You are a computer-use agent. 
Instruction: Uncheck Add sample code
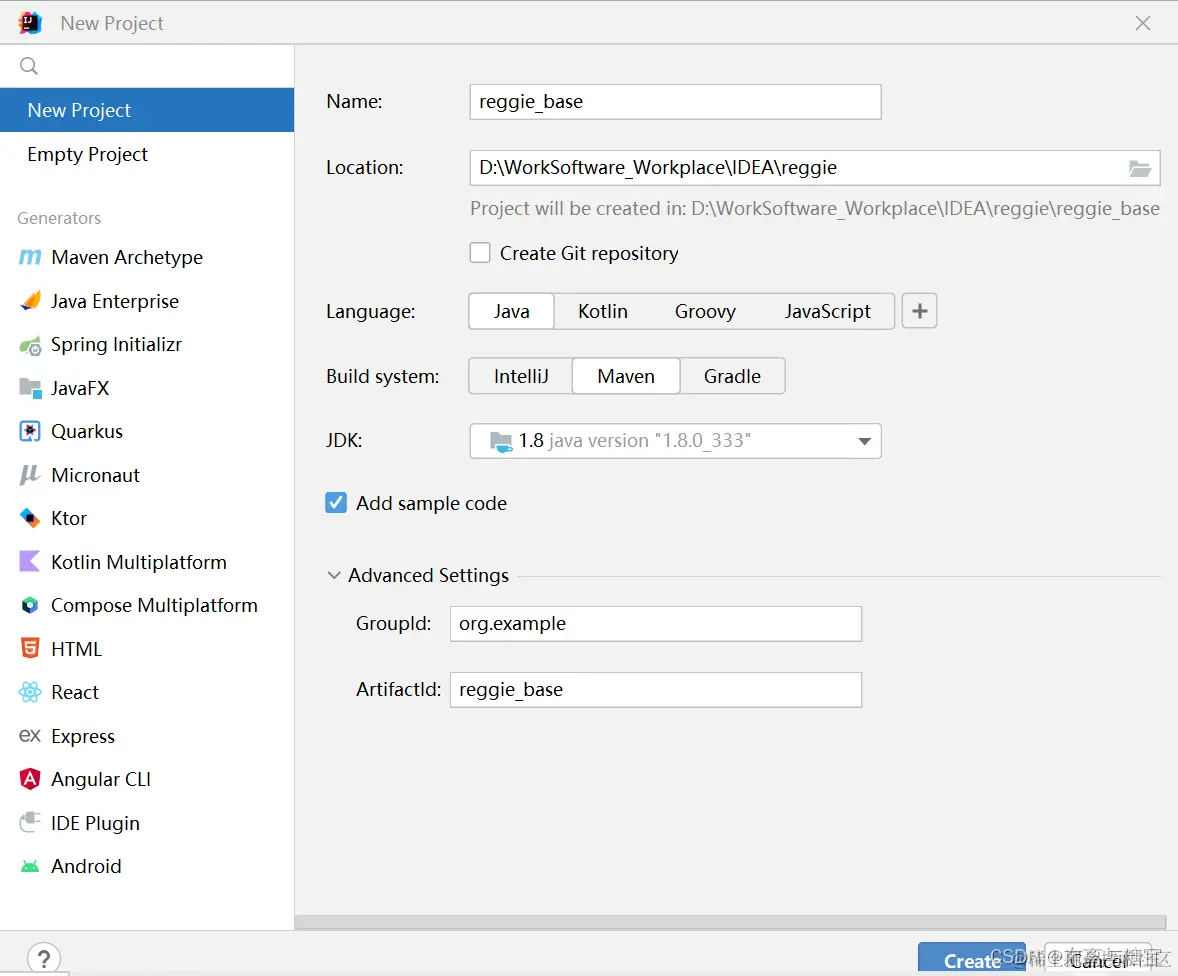(336, 503)
